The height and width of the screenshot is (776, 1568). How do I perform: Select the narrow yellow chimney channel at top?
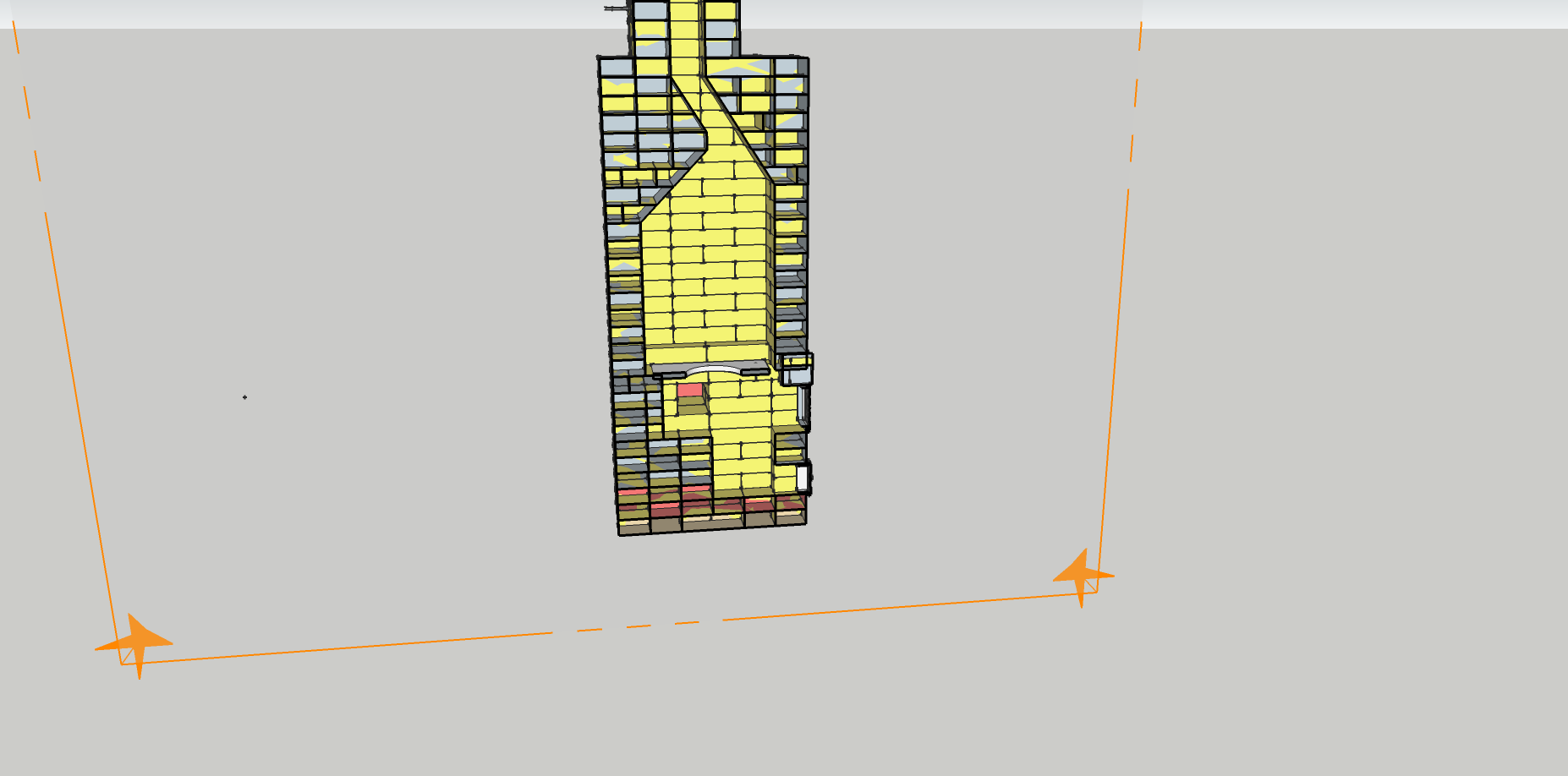[685, 34]
